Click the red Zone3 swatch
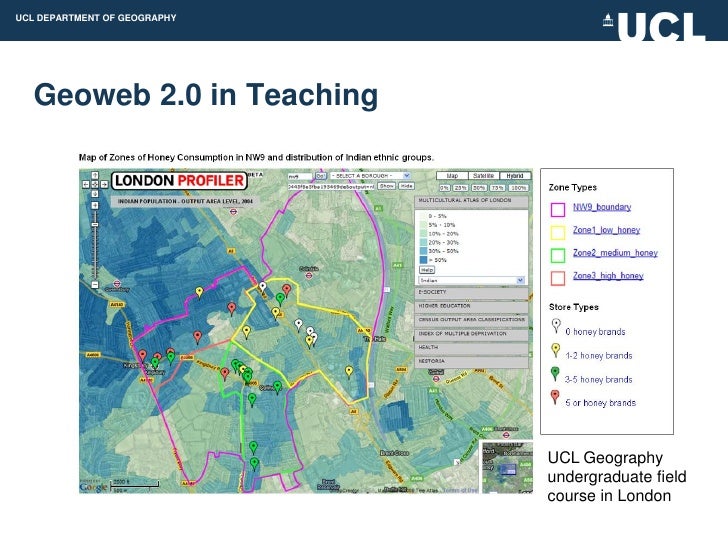The image size is (728, 546). coord(558,278)
